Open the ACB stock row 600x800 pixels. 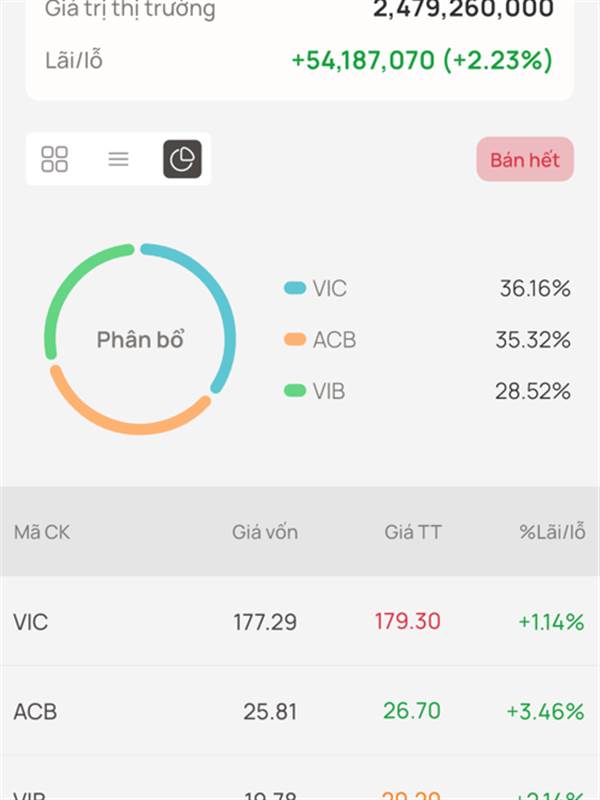[x=300, y=711]
